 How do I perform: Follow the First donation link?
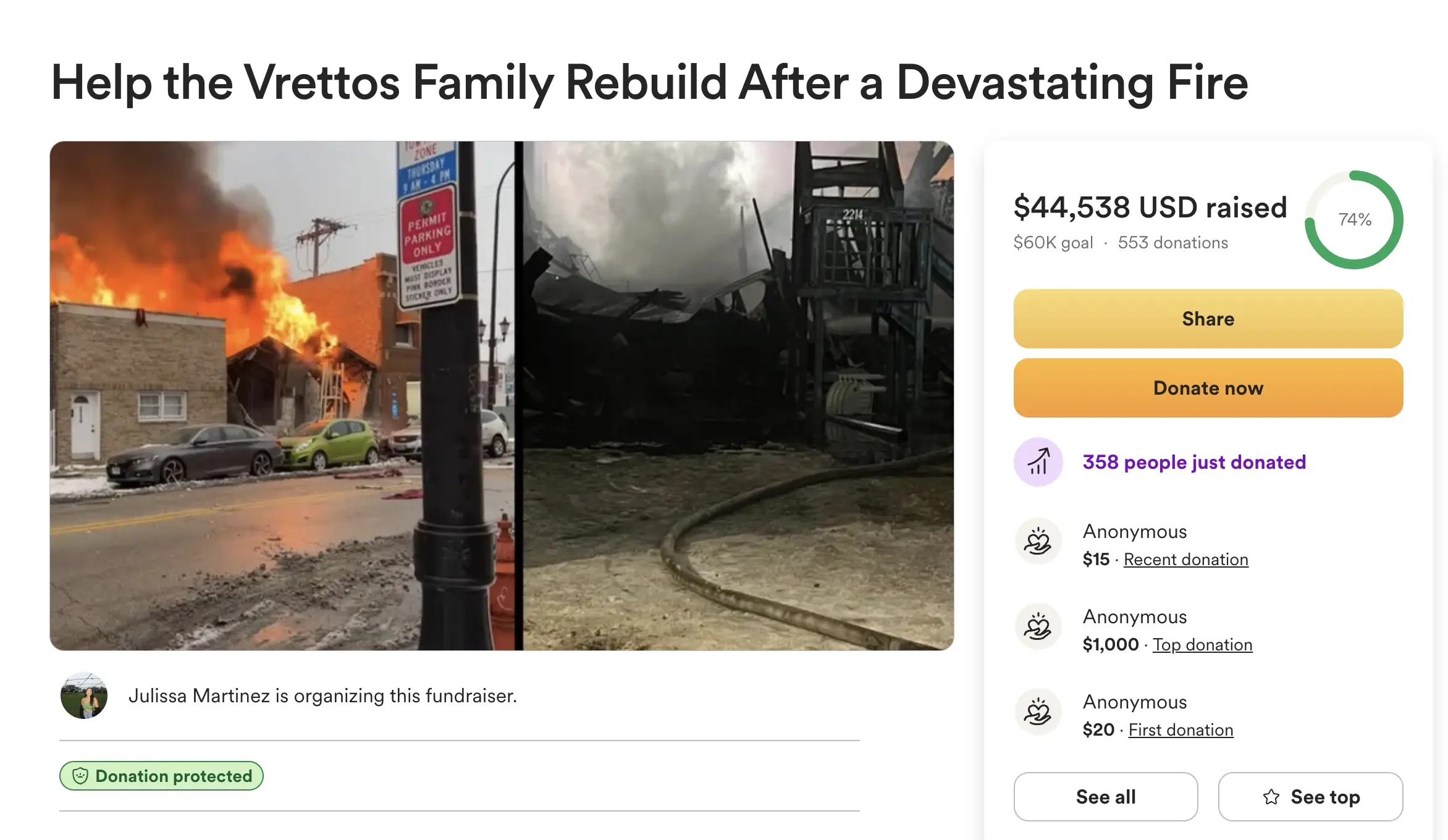pyautogui.click(x=1181, y=730)
